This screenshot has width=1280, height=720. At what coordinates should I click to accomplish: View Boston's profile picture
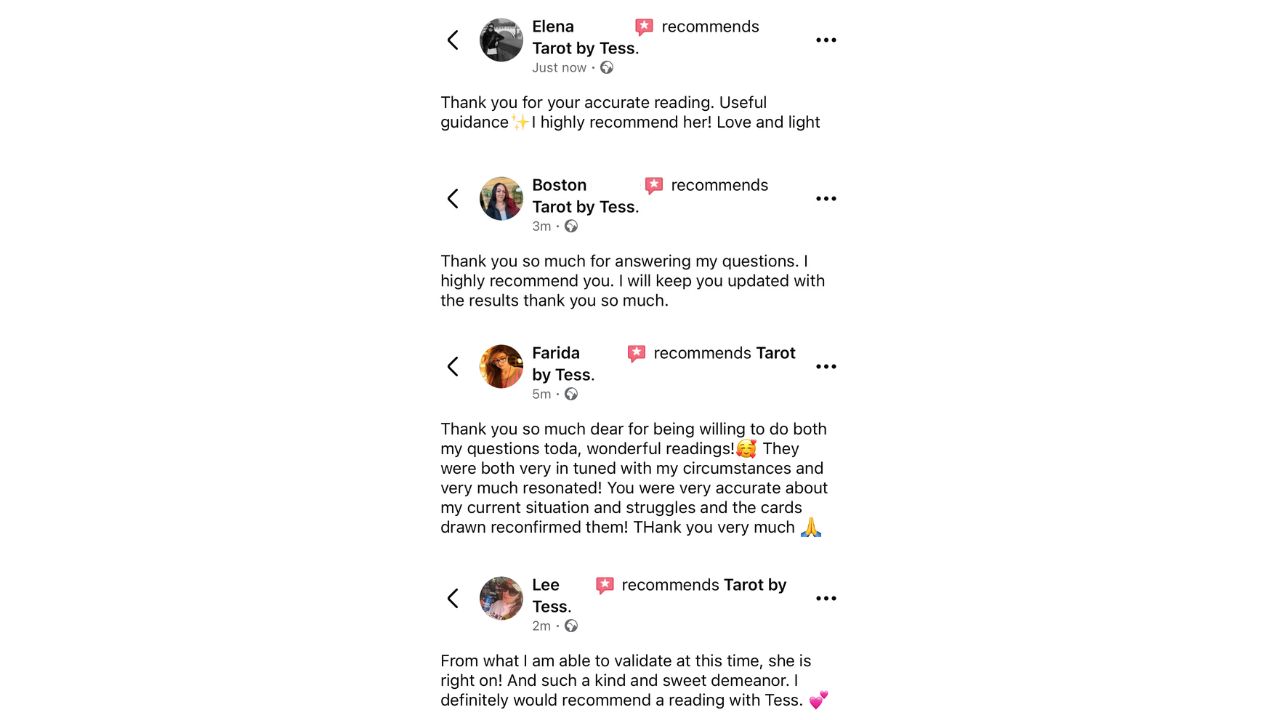coord(501,199)
